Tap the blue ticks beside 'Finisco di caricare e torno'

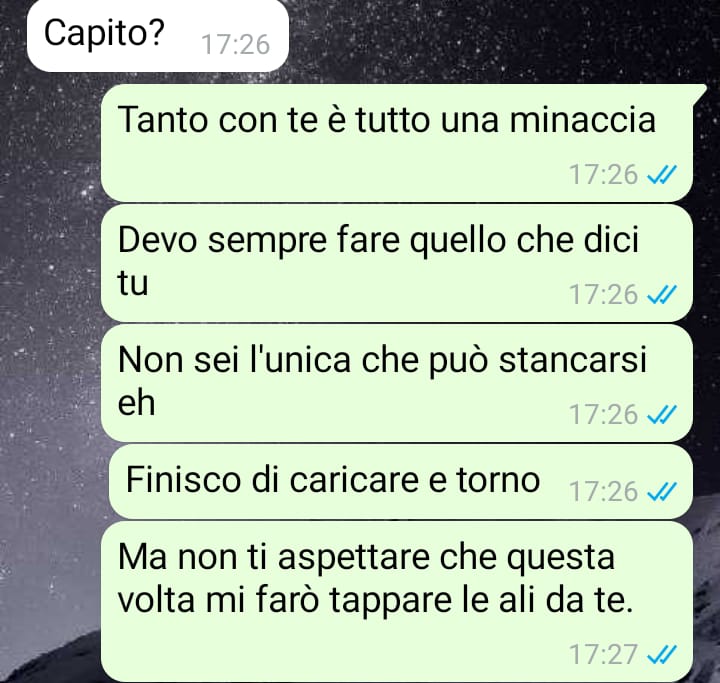pyautogui.click(x=661, y=492)
